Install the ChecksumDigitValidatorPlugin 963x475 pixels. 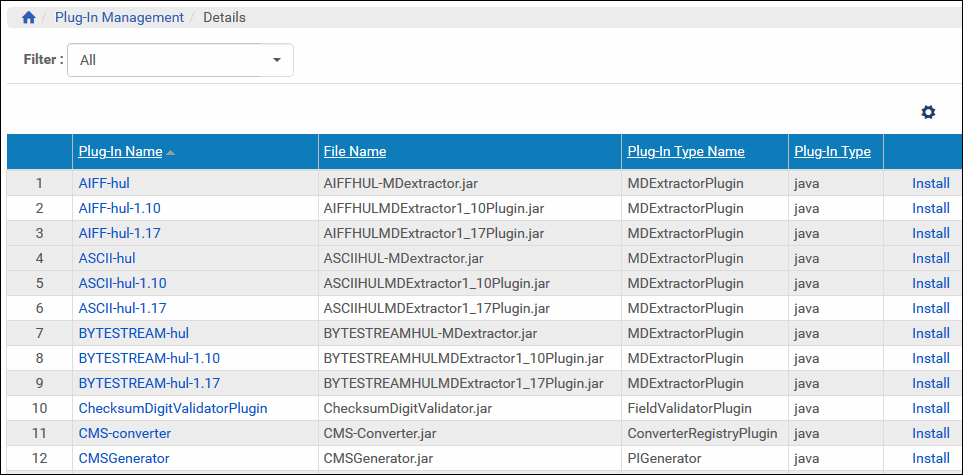pos(930,408)
